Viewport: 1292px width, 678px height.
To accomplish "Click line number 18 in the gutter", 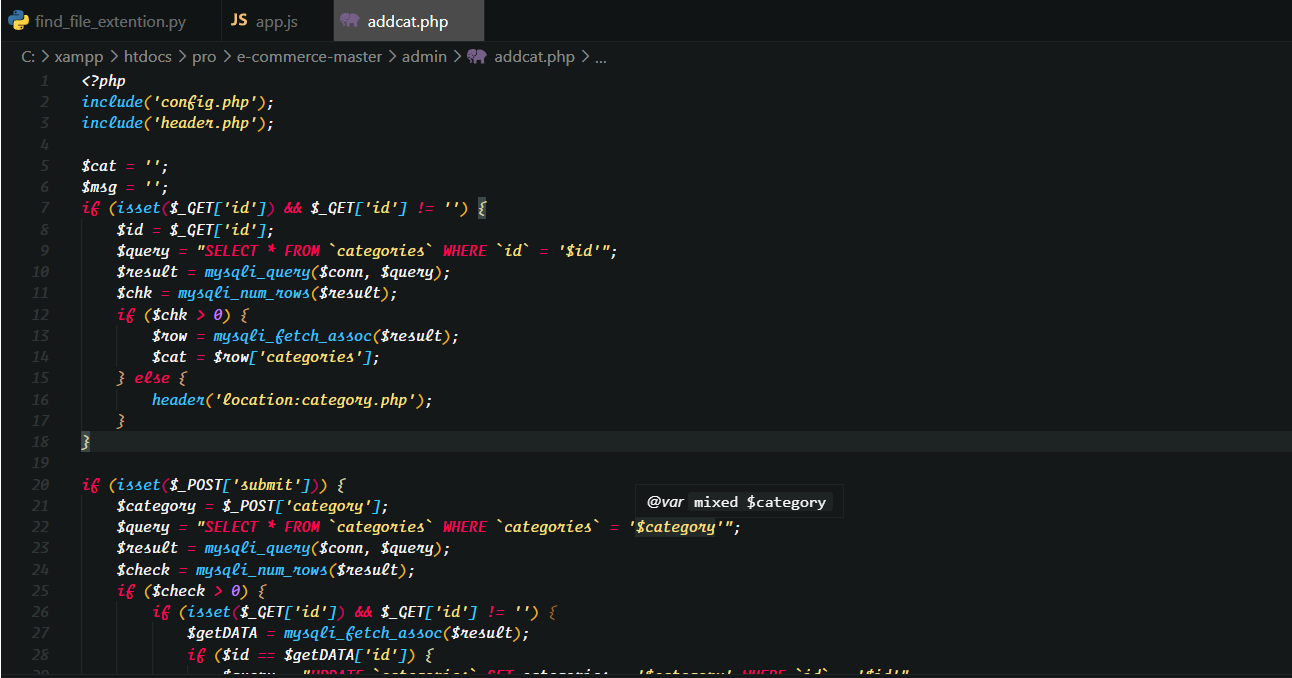I will pyautogui.click(x=41, y=442).
